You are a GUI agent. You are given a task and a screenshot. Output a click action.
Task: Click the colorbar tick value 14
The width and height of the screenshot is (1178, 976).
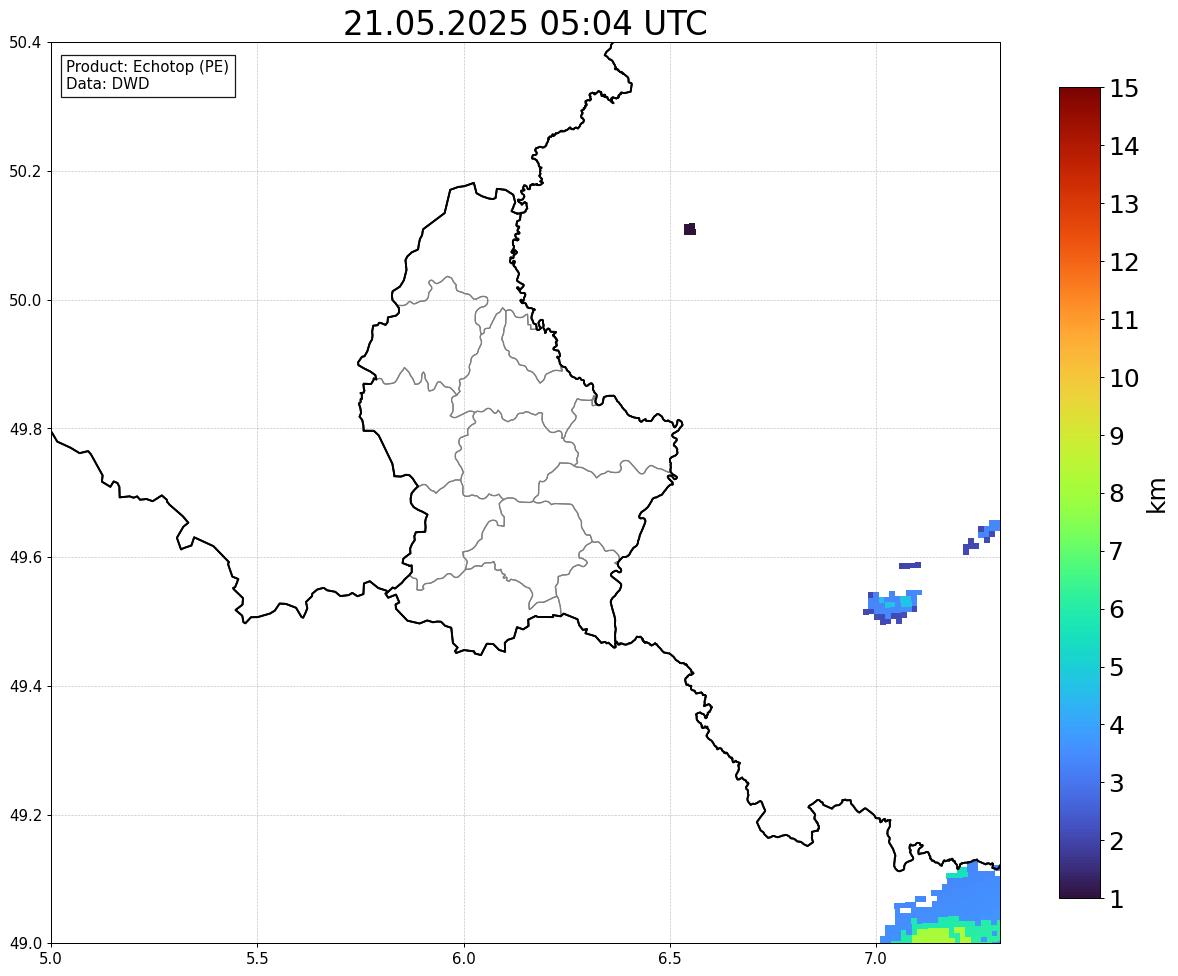pyautogui.click(x=1124, y=147)
